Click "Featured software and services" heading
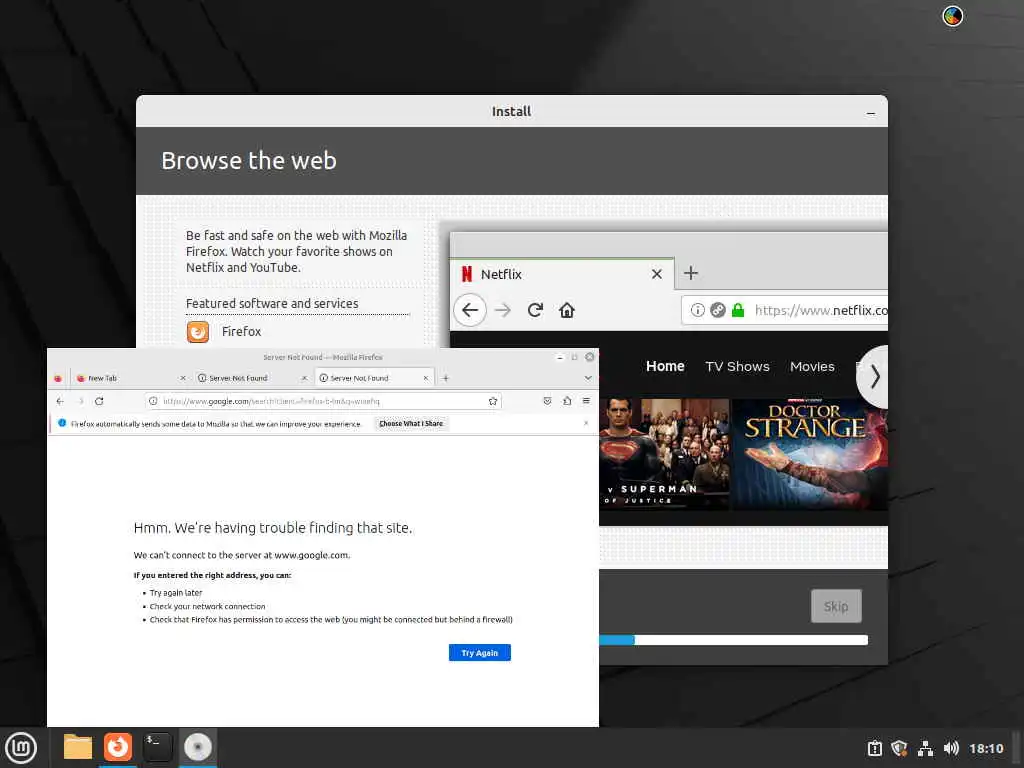This screenshot has width=1024, height=768. (x=272, y=304)
